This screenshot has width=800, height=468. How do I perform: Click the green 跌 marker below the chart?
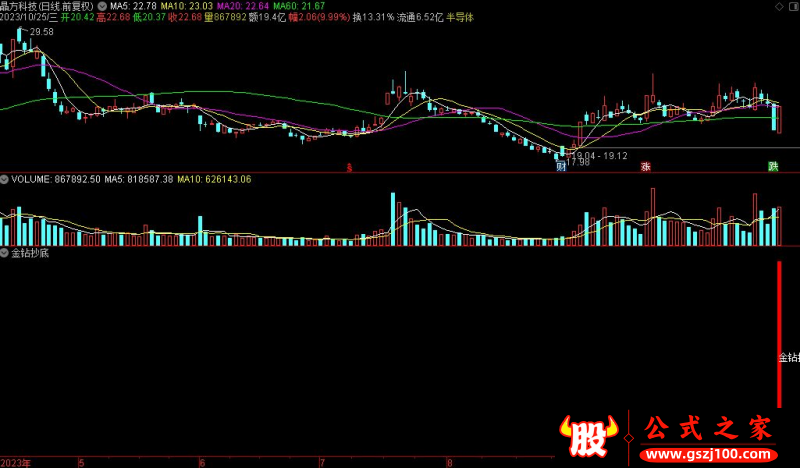(x=773, y=166)
